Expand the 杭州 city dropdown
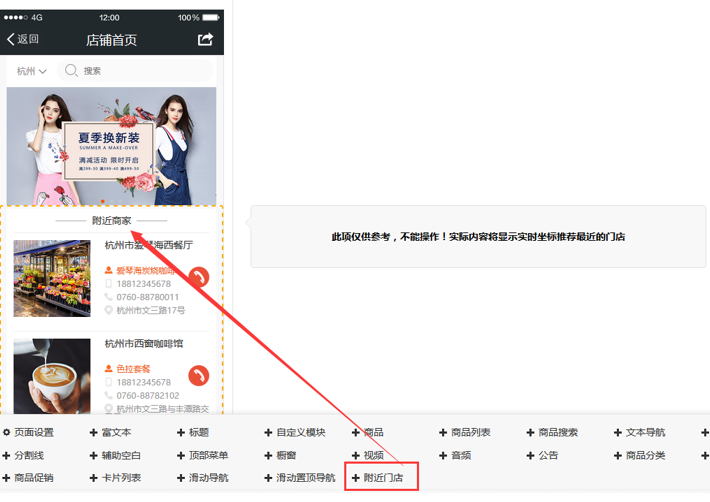Viewport: 710px width, 502px height. click(x=31, y=71)
